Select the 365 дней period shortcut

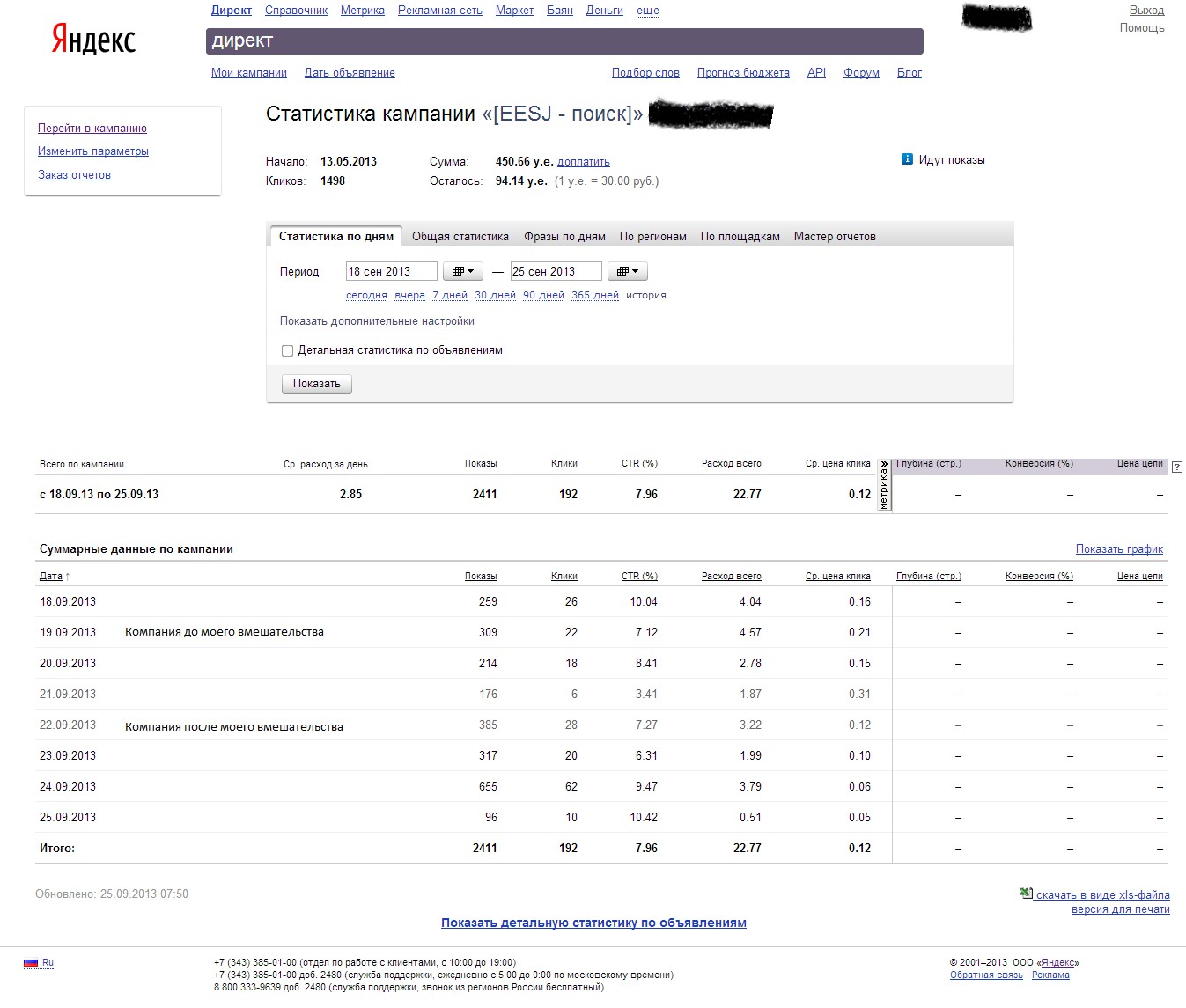pos(595,295)
